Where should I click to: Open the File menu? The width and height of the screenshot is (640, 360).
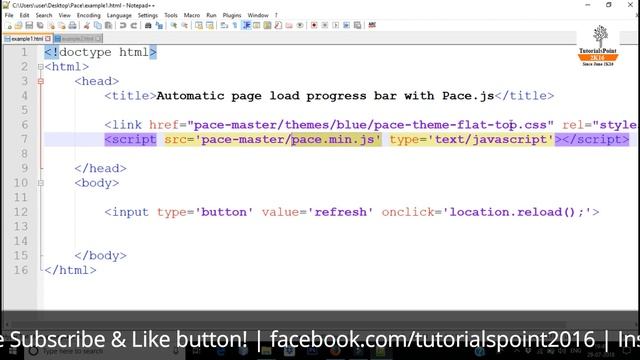click(x=9, y=15)
